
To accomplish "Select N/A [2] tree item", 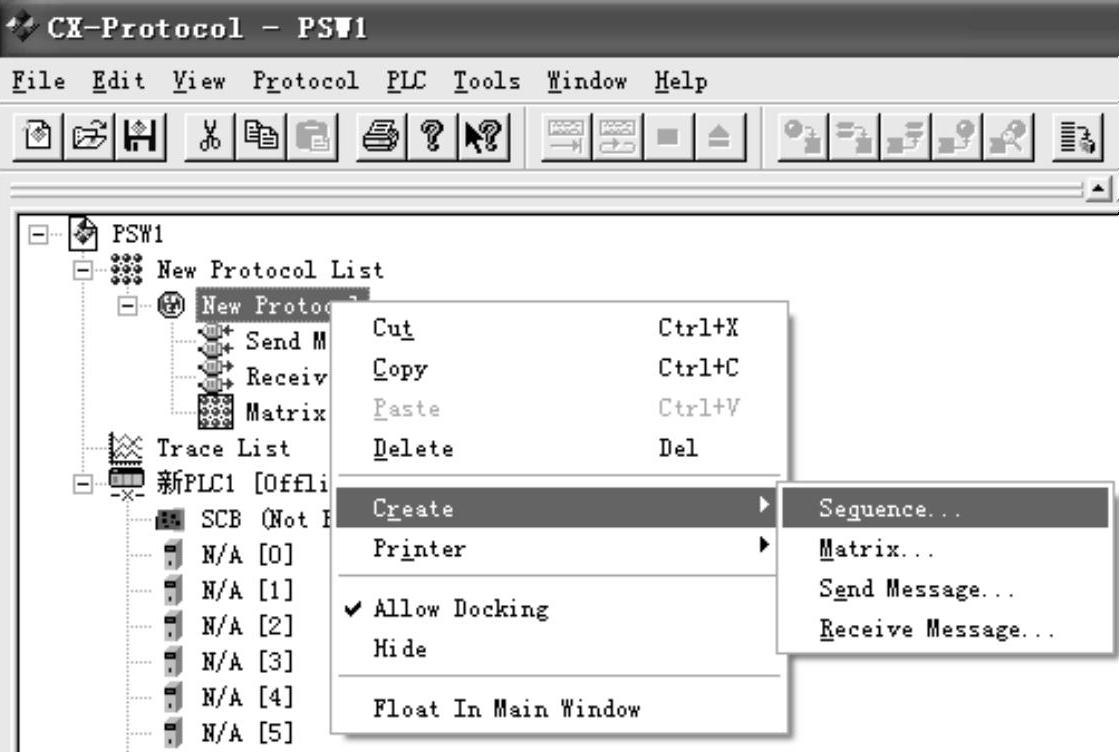I will click(247, 626).
